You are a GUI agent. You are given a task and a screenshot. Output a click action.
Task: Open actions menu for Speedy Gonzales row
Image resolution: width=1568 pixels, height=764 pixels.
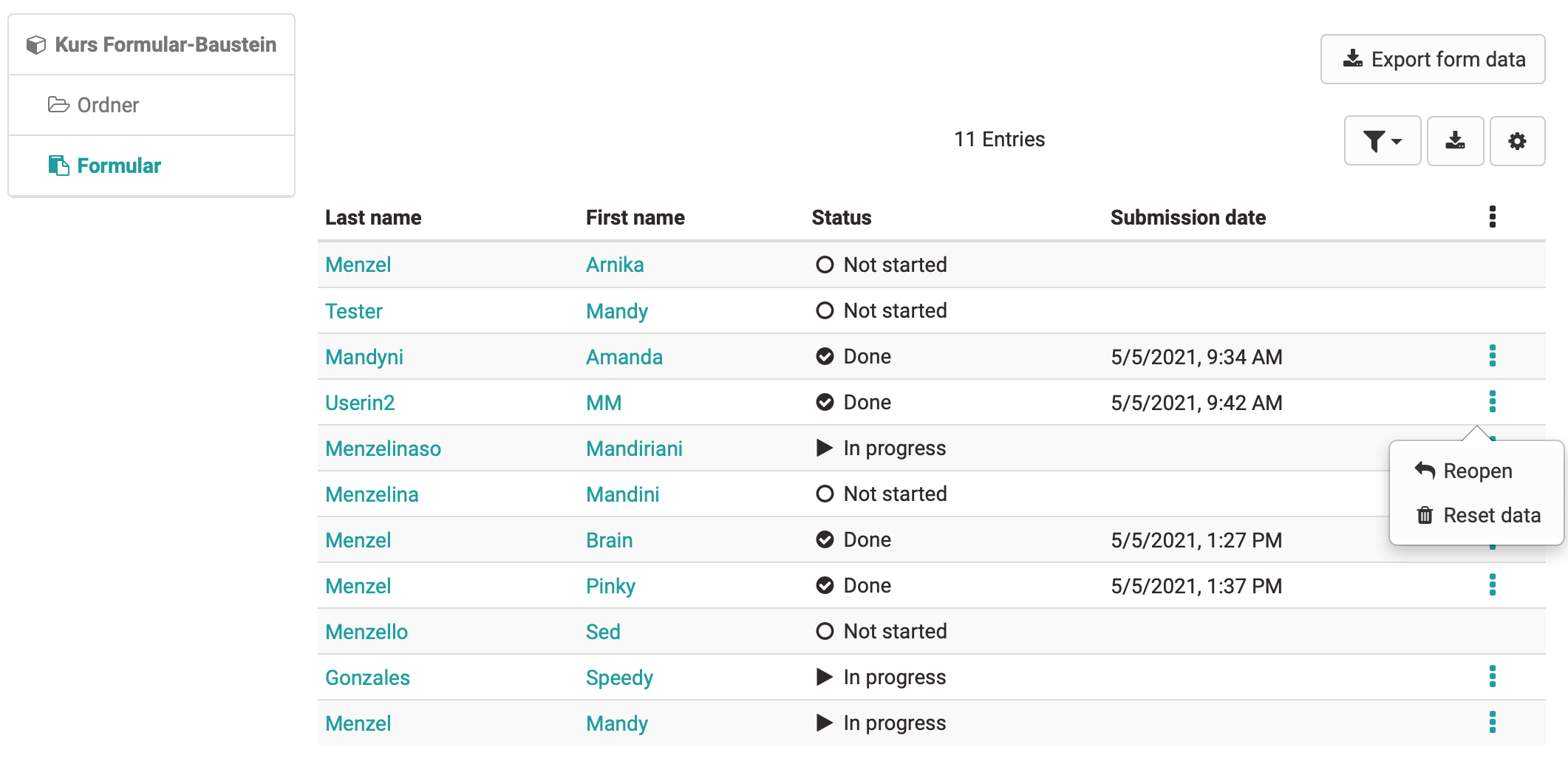pos(1492,677)
